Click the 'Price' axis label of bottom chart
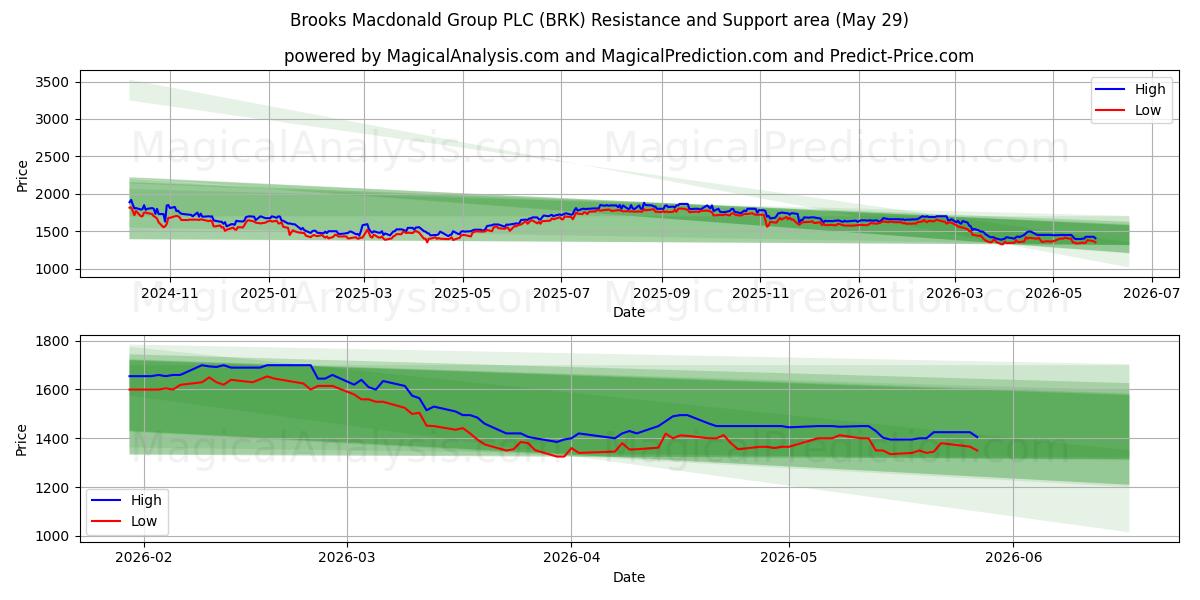This screenshot has width=1200, height=600. pyautogui.click(x=22, y=438)
